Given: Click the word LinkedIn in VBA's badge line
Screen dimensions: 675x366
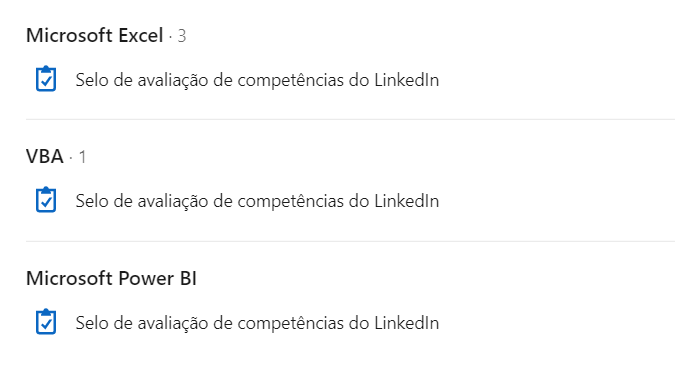Looking at the screenshot, I should click(406, 201).
